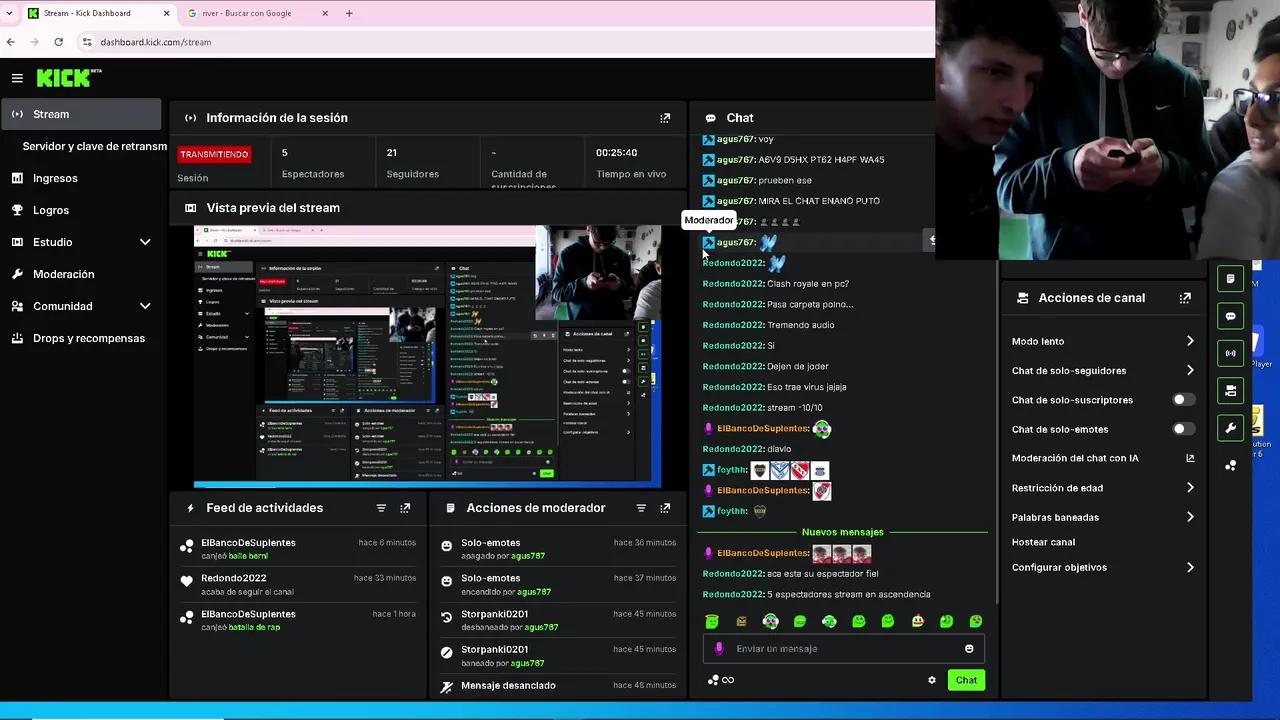This screenshot has width=1280, height=720.
Task: Click the purple microphone icon in message box
Action: pos(718,649)
